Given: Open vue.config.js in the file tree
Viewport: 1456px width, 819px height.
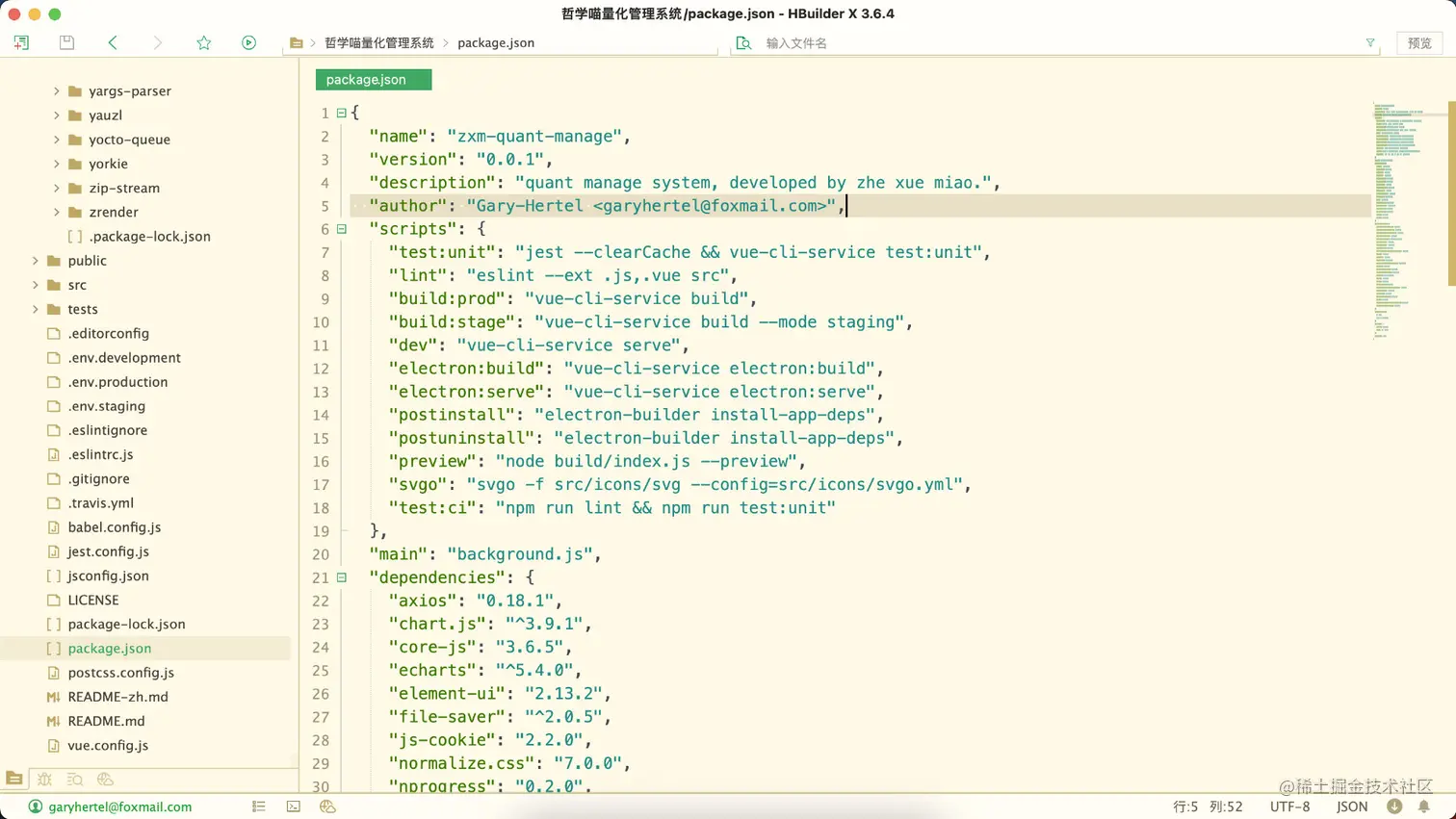Looking at the screenshot, I should [108, 745].
